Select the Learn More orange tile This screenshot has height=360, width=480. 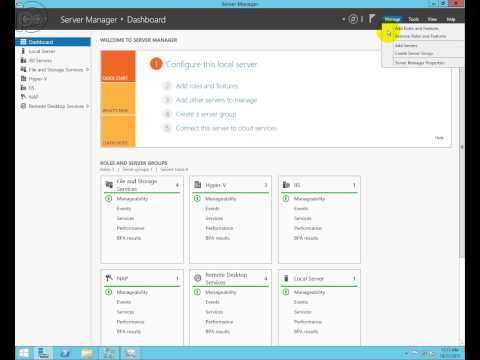pyautogui.click(x=118, y=131)
